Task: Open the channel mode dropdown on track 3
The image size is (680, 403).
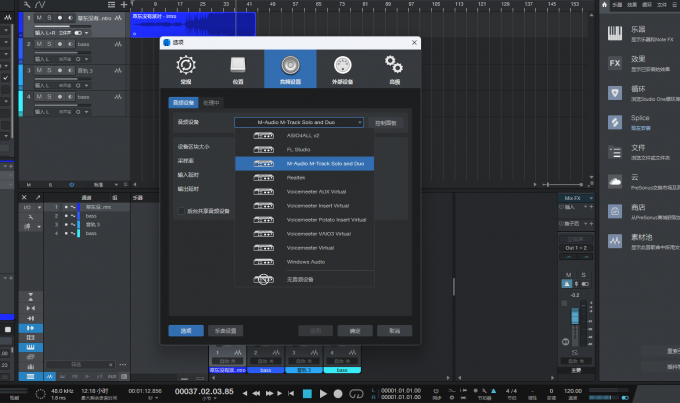Action: [87, 85]
